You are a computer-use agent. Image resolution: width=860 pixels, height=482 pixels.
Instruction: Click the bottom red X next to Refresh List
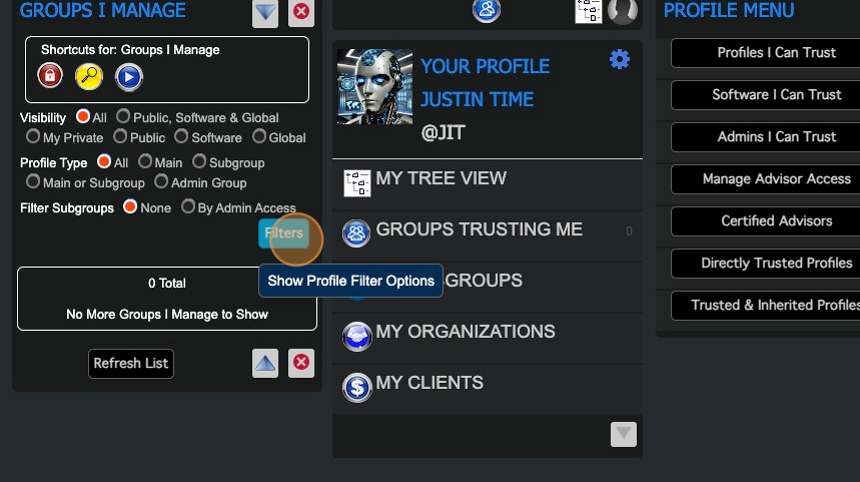coord(301,362)
